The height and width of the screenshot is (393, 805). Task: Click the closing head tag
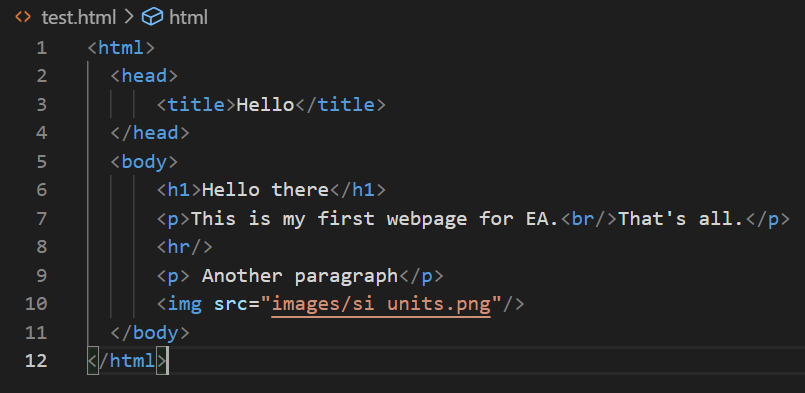(150, 133)
